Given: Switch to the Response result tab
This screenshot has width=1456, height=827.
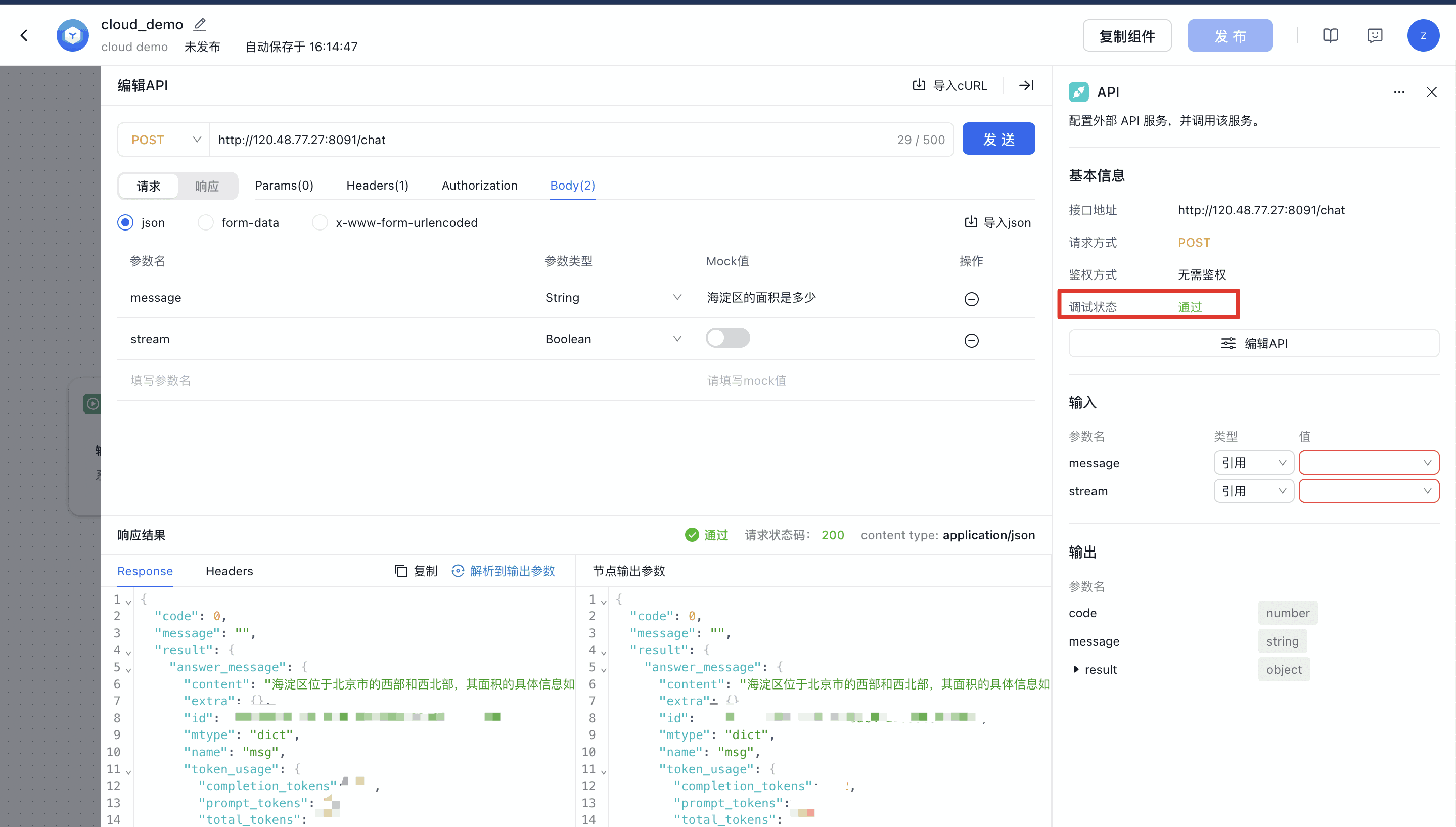Looking at the screenshot, I should pyautogui.click(x=145, y=571).
